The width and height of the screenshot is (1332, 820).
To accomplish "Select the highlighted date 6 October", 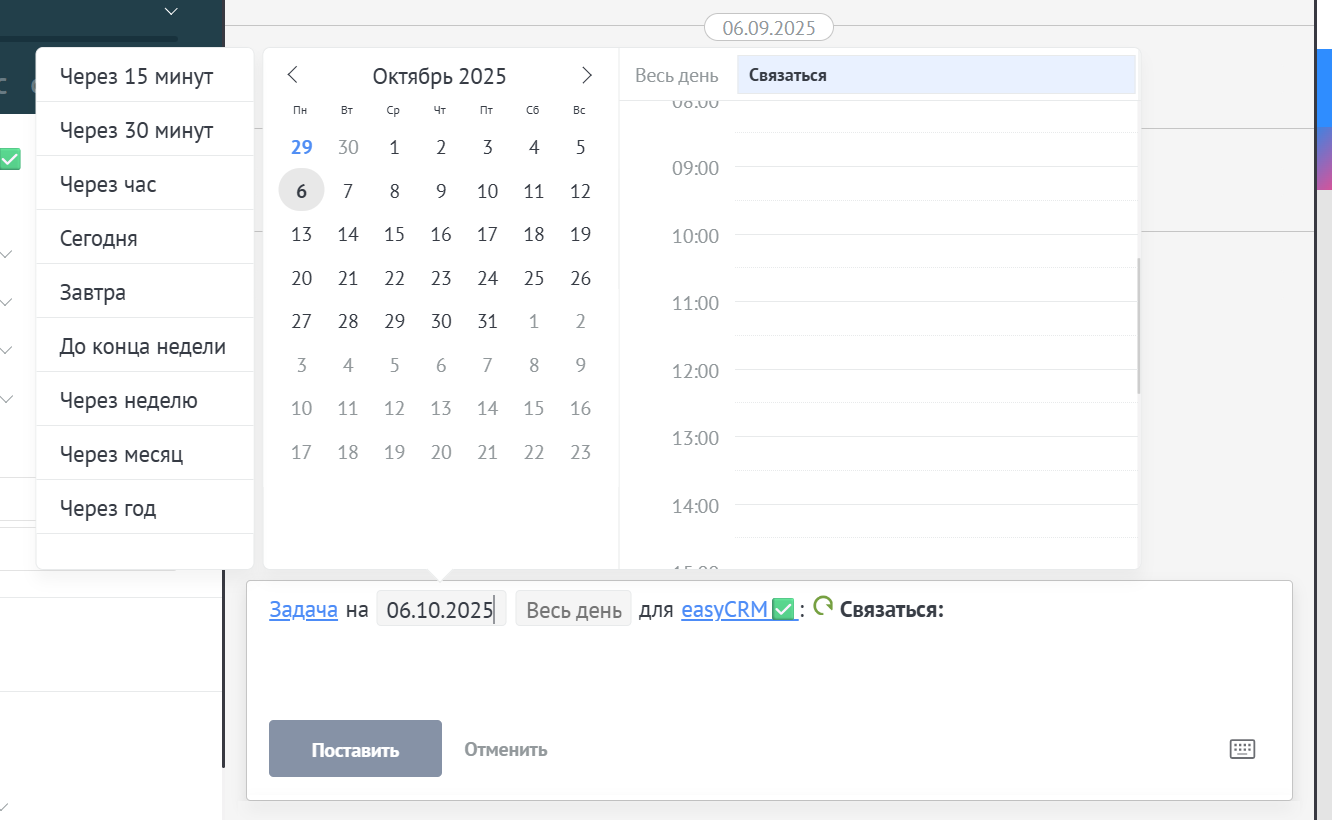I will 301,190.
